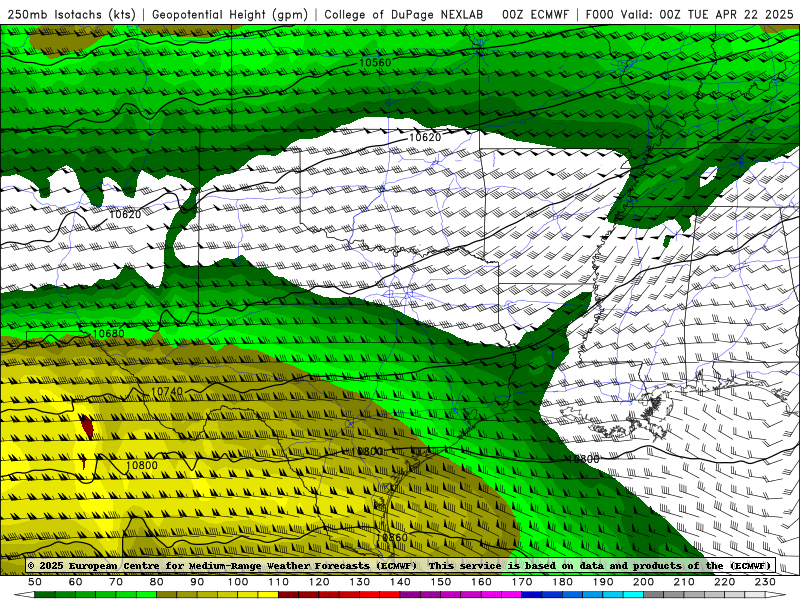Screen dimensions: 800x600
Task: Pick the darkest green swatch starting at 50
Action: click(x=45, y=594)
